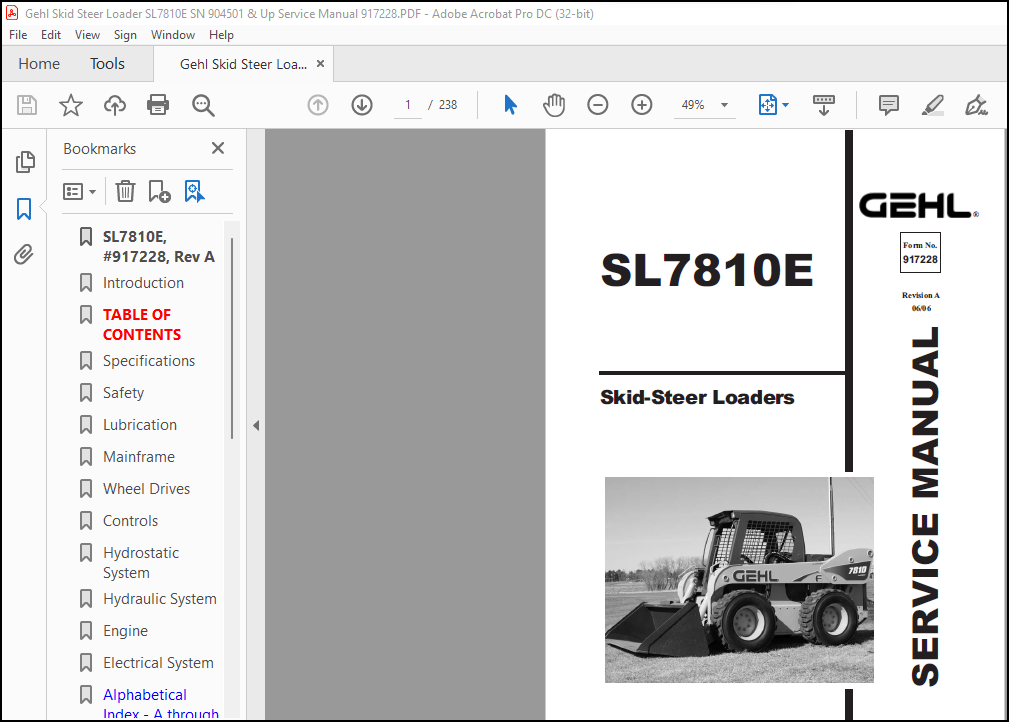Click the Fit page icon
1009x722 pixels.
pyautogui.click(x=768, y=105)
